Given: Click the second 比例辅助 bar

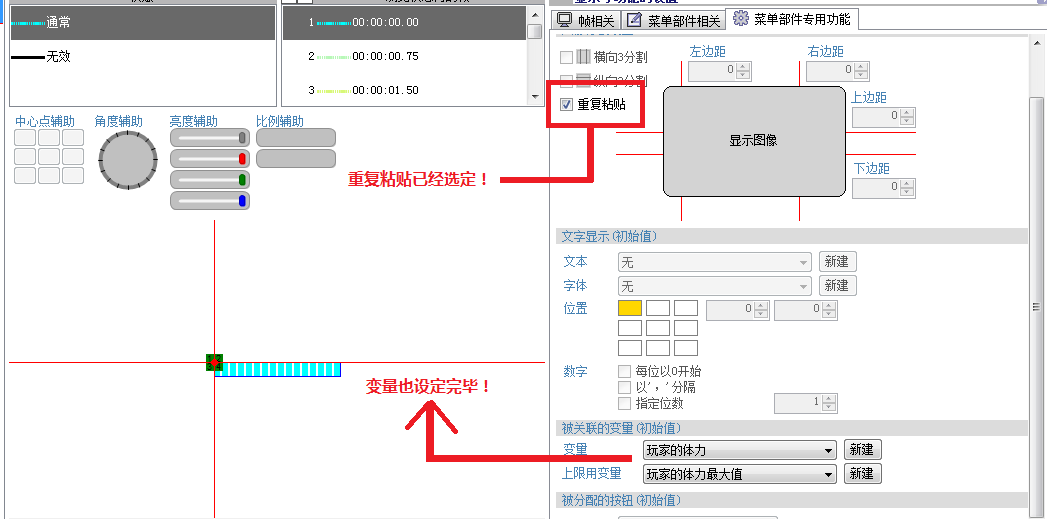Looking at the screenshot, I should pos(296,158).
